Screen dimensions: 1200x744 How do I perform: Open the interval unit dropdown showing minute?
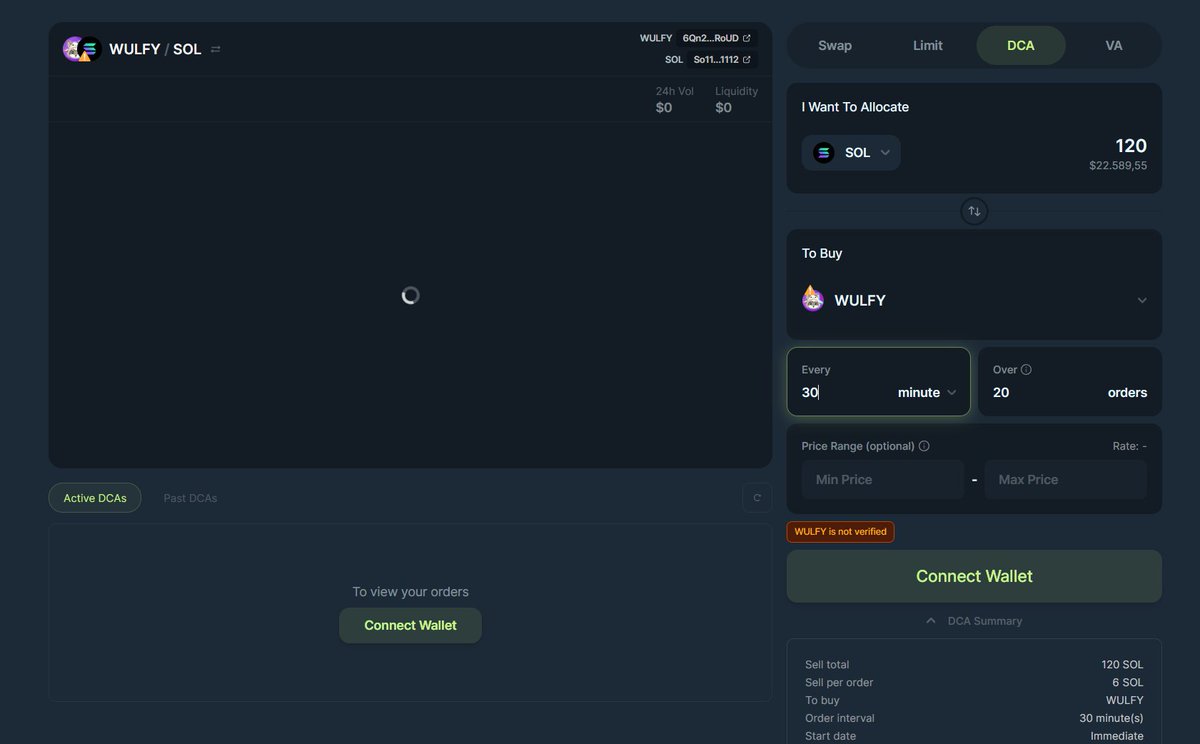coord(925,392)
